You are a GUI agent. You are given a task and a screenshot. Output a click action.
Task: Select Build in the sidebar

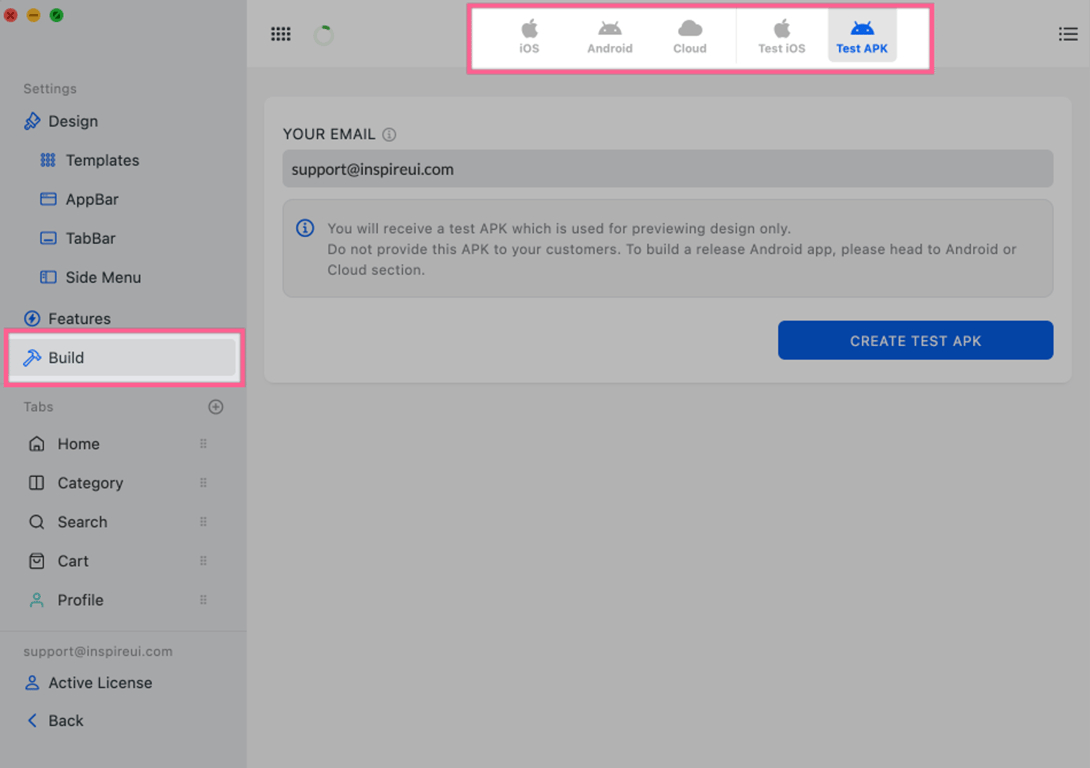[123, 357]
